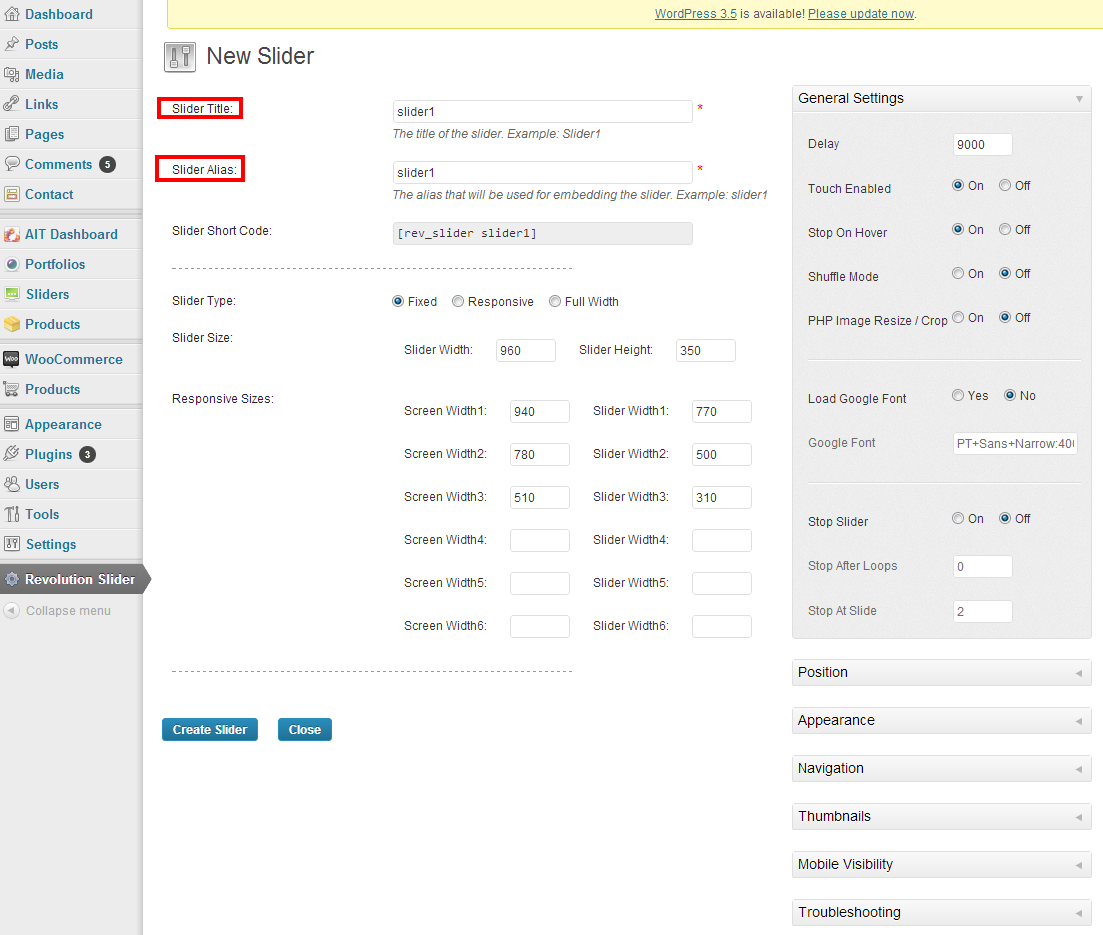Expand the Navigation settings panel
This screenshot has height=935, width=1103.
(x=940, y=768)
